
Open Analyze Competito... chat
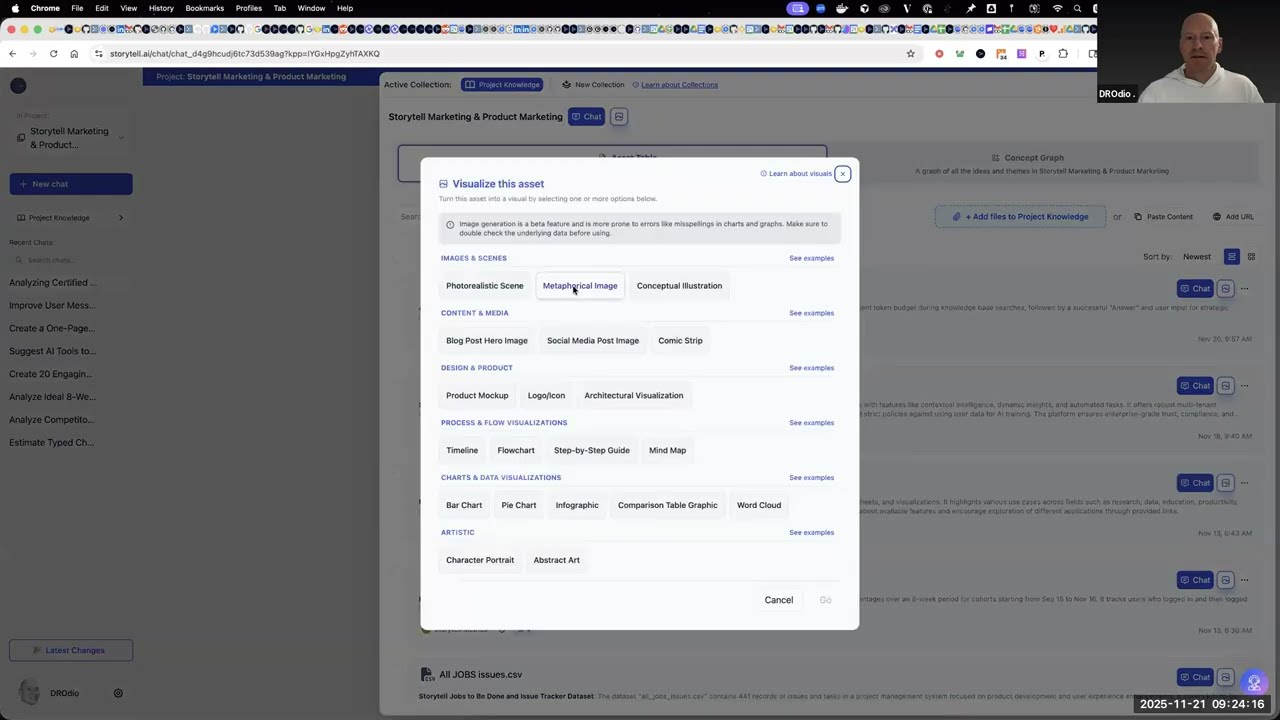(x=51, y=420)
